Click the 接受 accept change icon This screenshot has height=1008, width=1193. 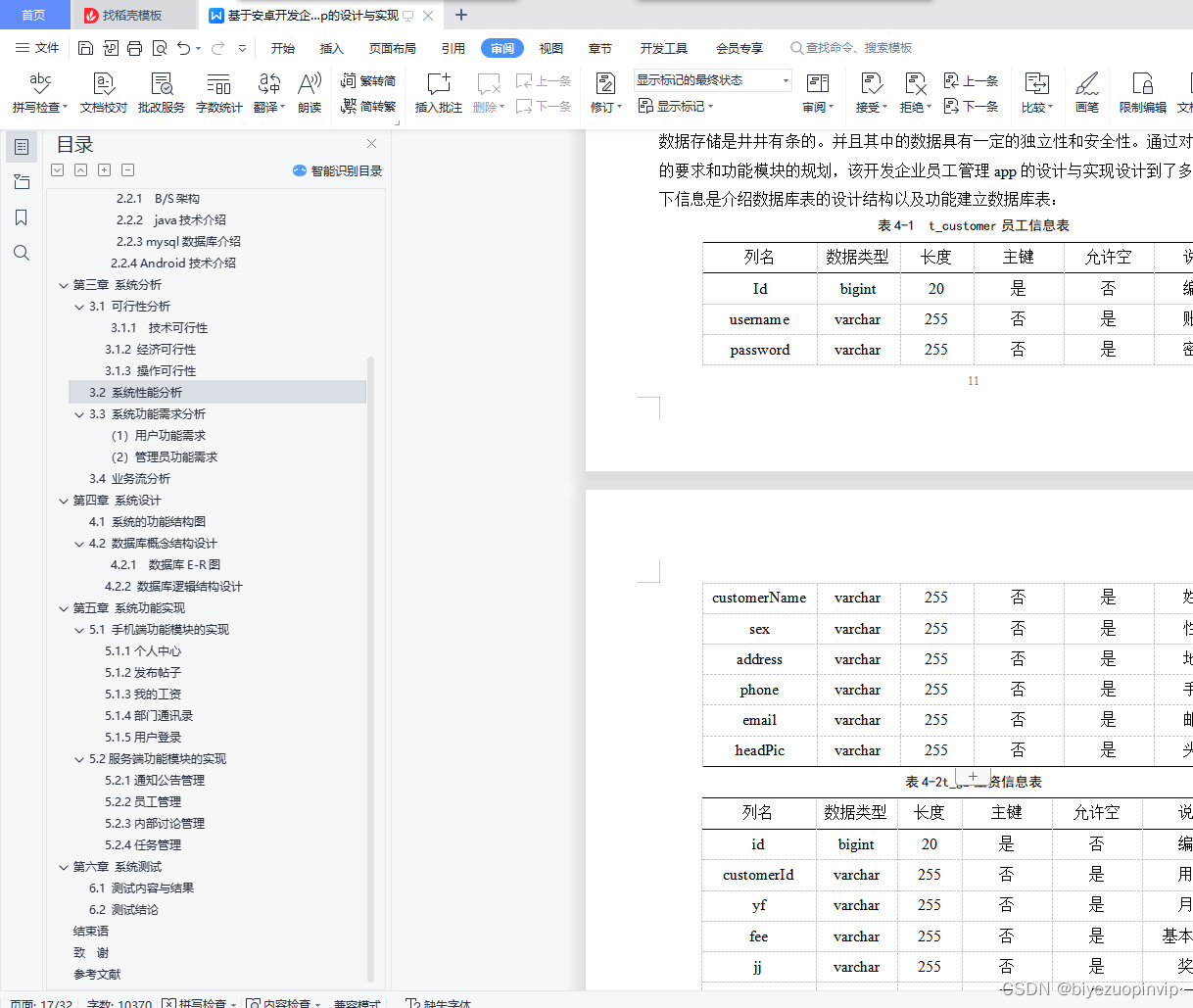(871, 83)
